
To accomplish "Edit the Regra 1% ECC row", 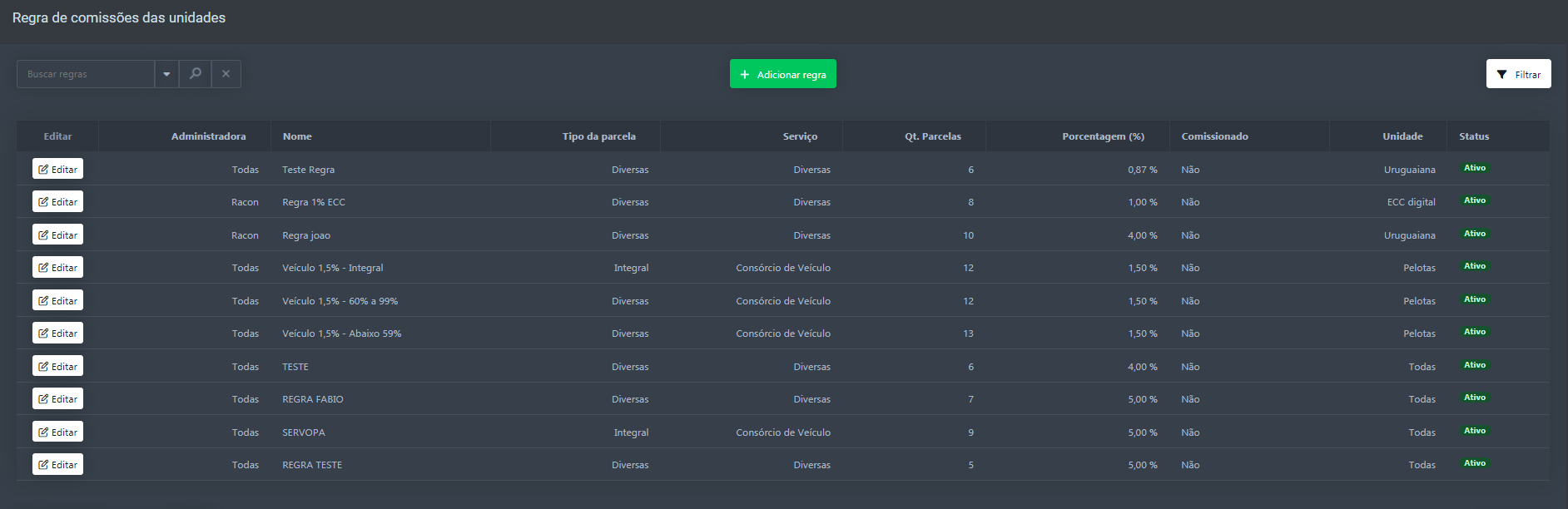I will click(57, 202).
